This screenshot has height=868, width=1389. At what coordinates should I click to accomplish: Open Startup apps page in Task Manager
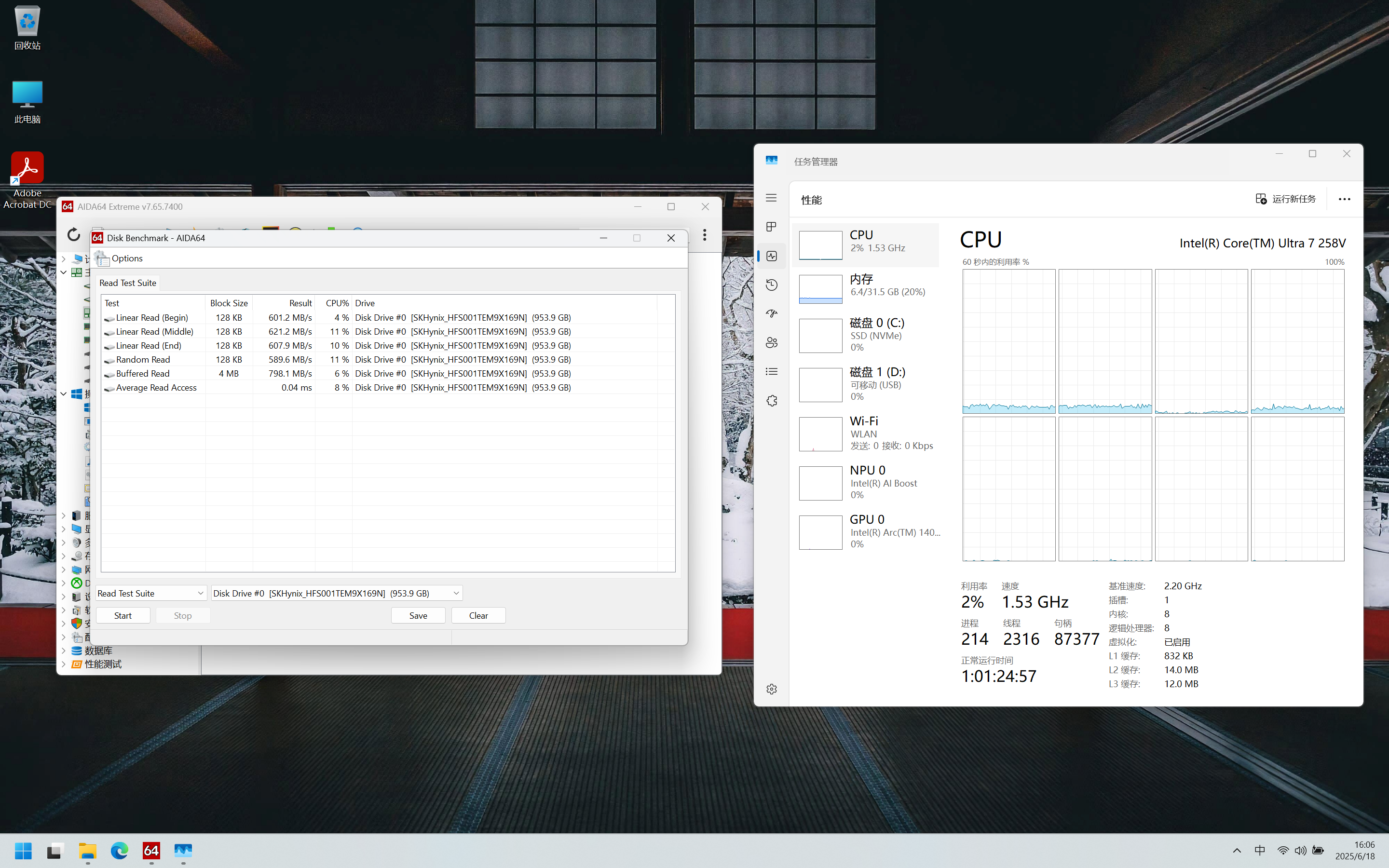pyautogui.click(x=771, y=313)
